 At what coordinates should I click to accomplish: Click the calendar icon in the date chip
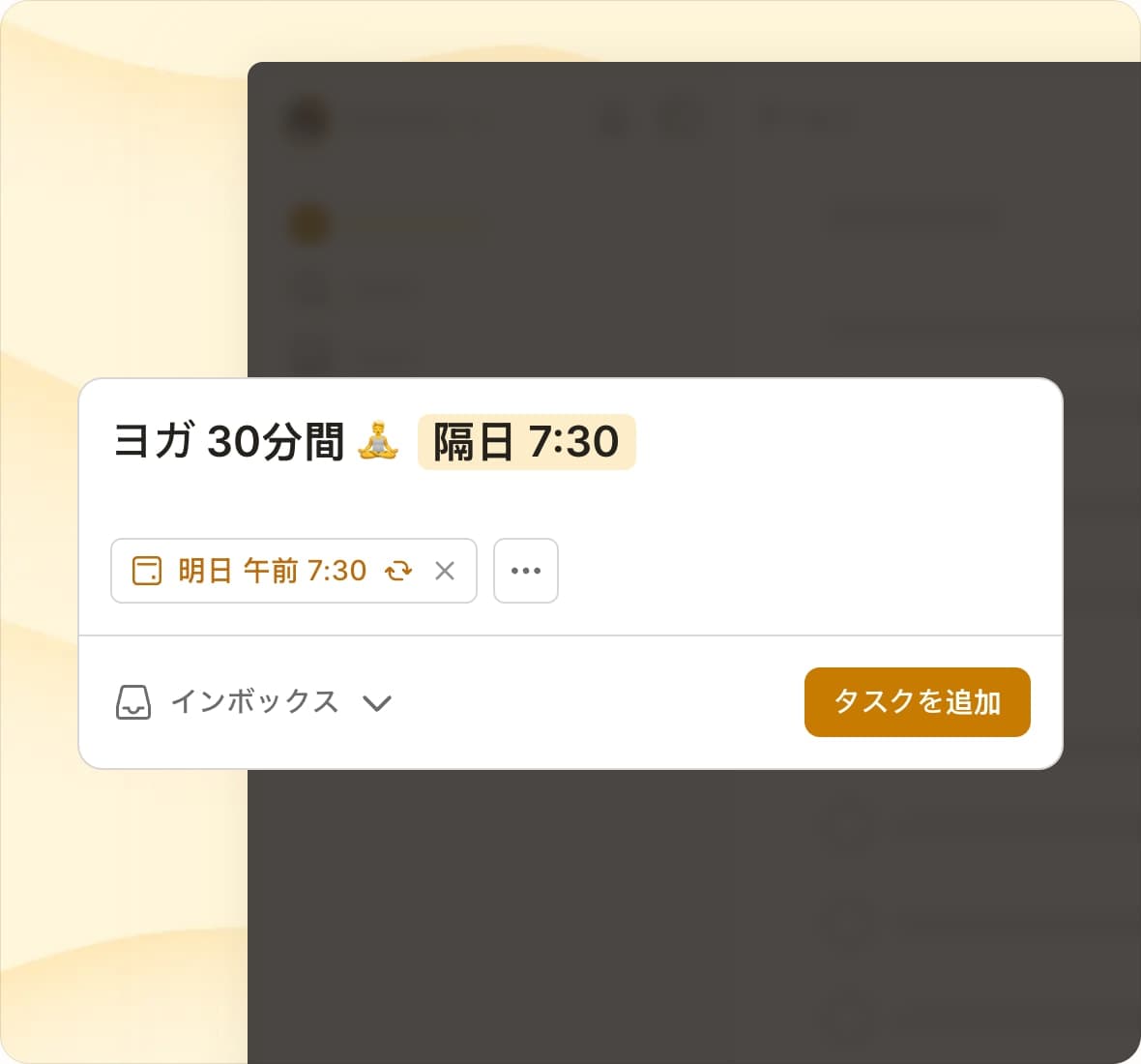click(x=146, y=571)
